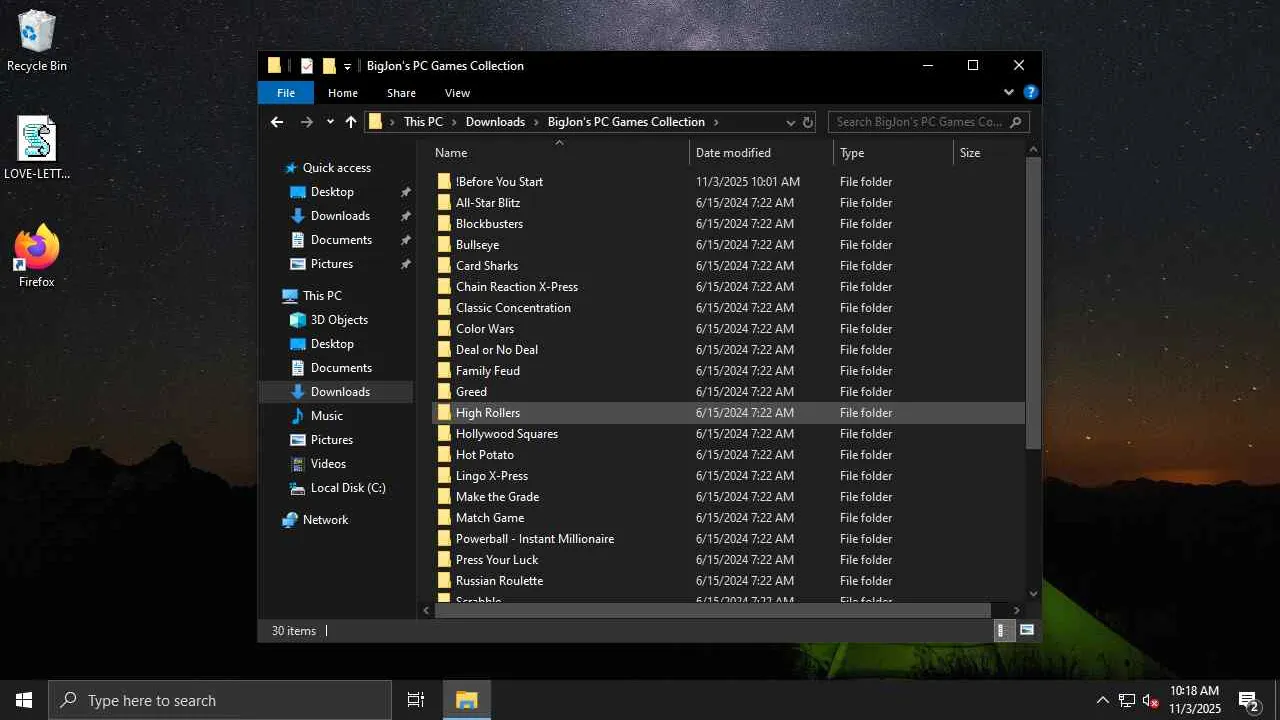Sort by the Name column header
Viewport: 1280px width, 720px height.
[x=560, y=153]
